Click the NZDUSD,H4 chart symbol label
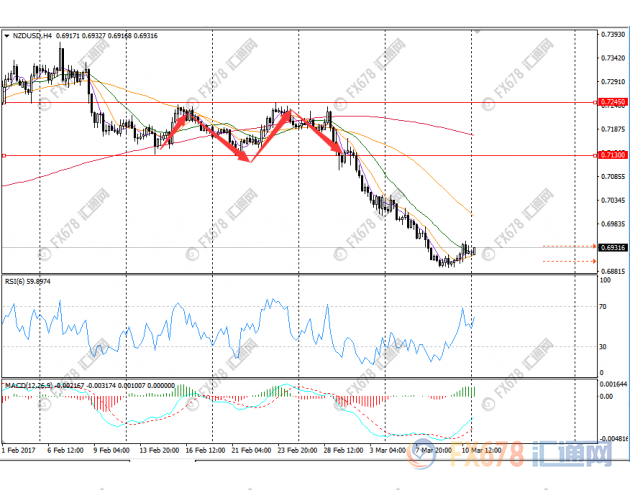Image resolution: width=630 pixels, height=490 pixels. (x=34, y=36)
